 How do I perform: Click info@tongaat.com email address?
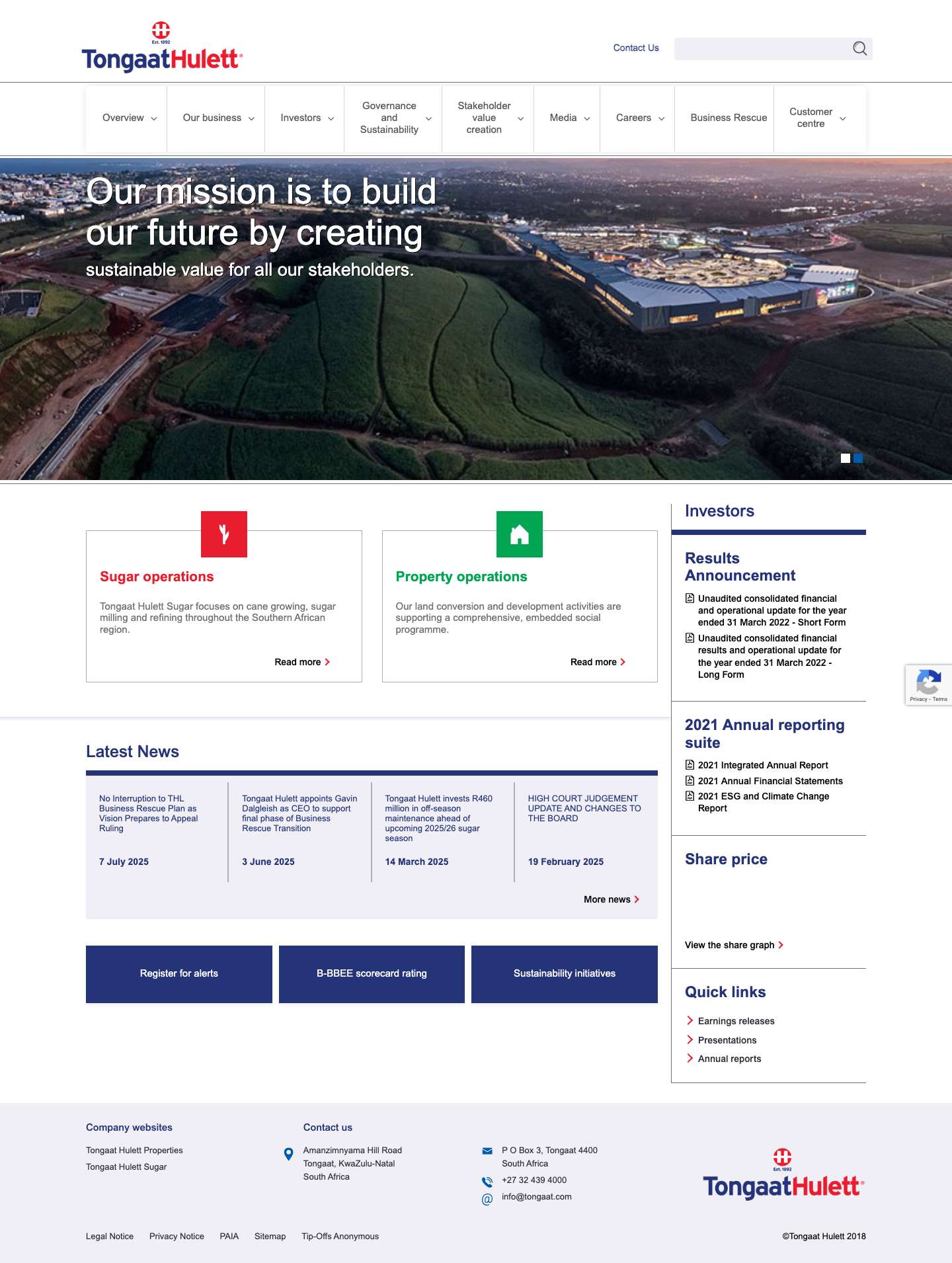pos(536,1197)
